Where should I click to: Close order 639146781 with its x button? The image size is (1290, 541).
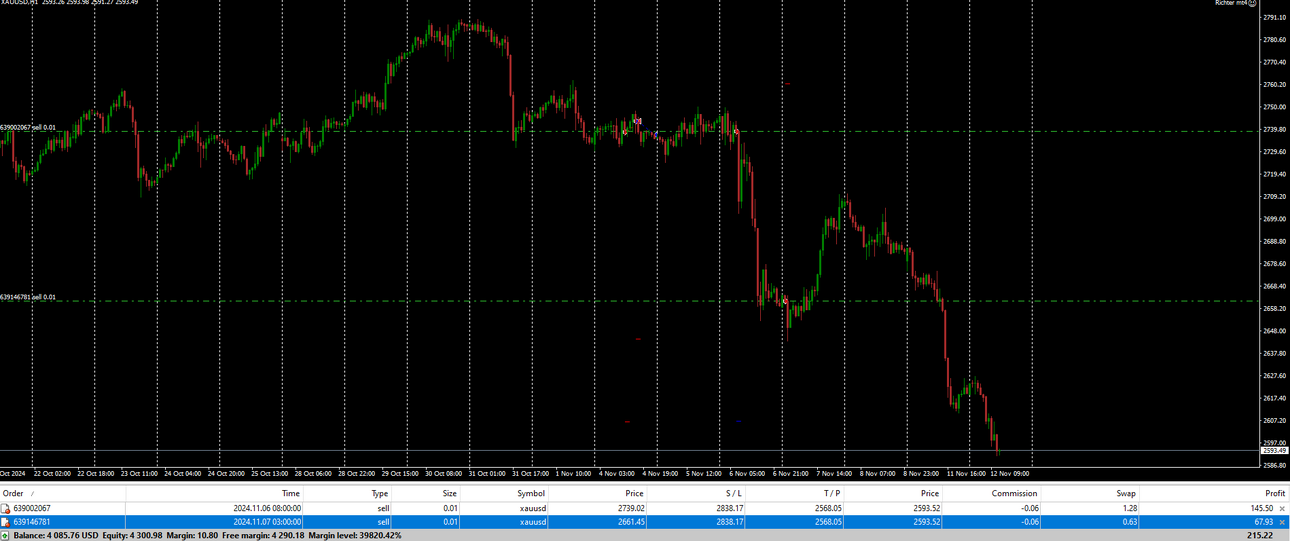click(1282, 522)
